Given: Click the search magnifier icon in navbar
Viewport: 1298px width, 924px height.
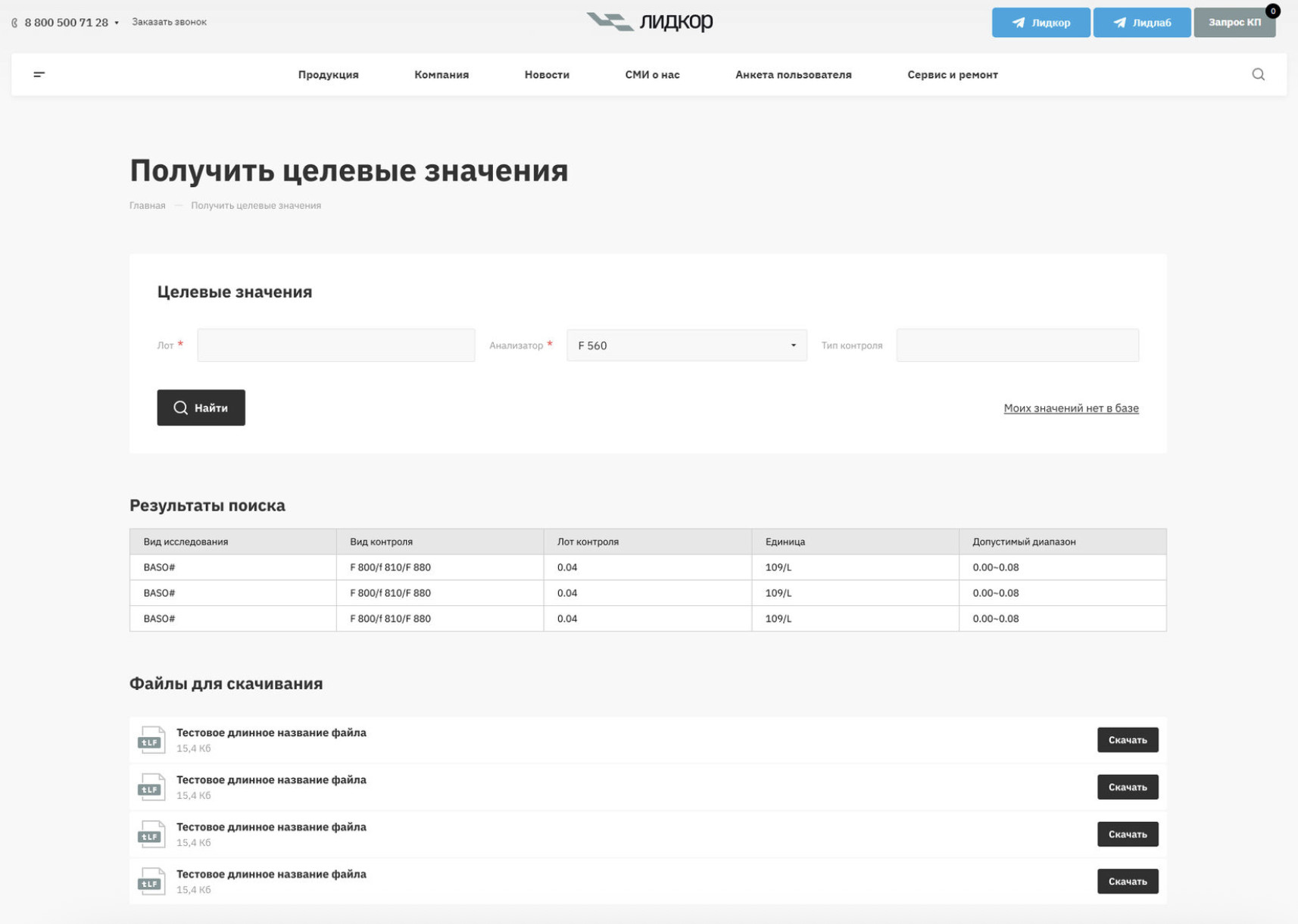Looking at the screenshot, I should click(1258, 74).
